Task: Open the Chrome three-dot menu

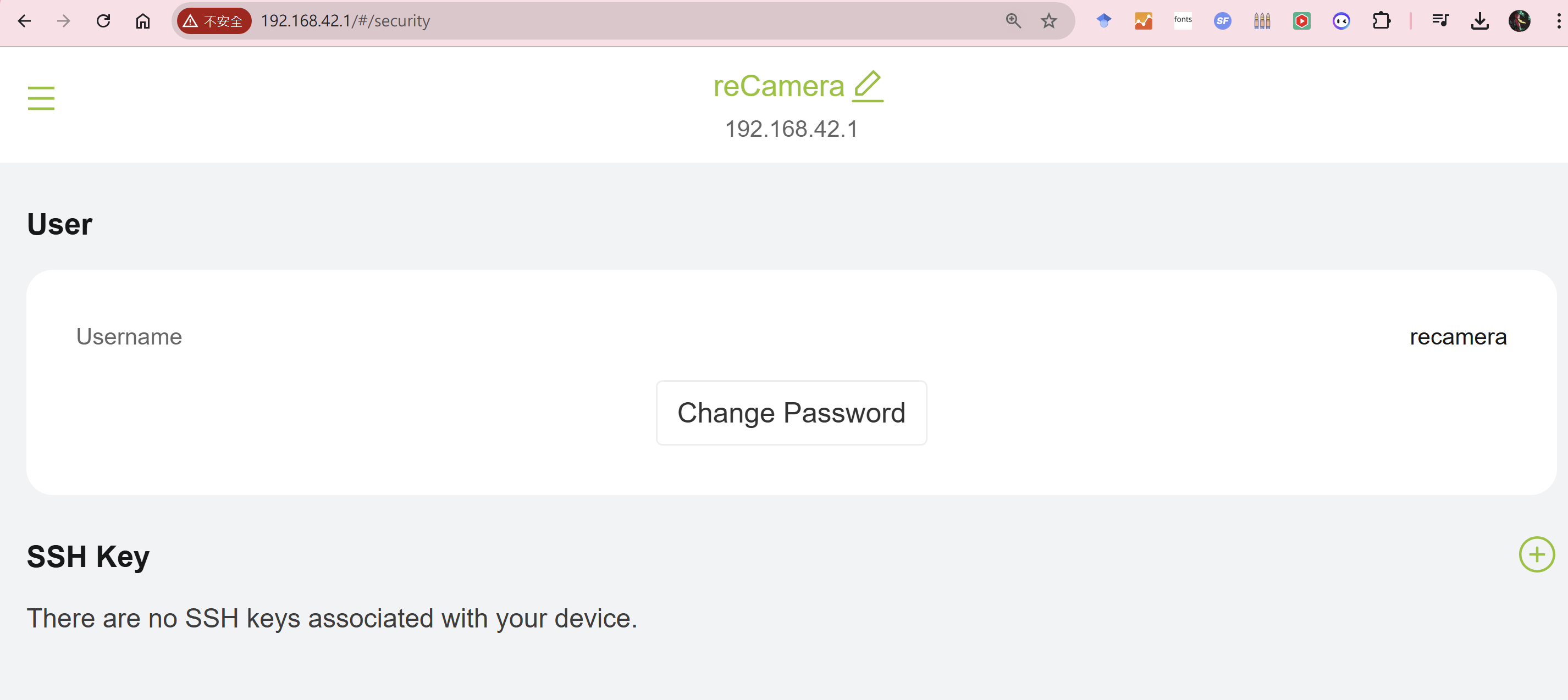Action: [1558, 21]
